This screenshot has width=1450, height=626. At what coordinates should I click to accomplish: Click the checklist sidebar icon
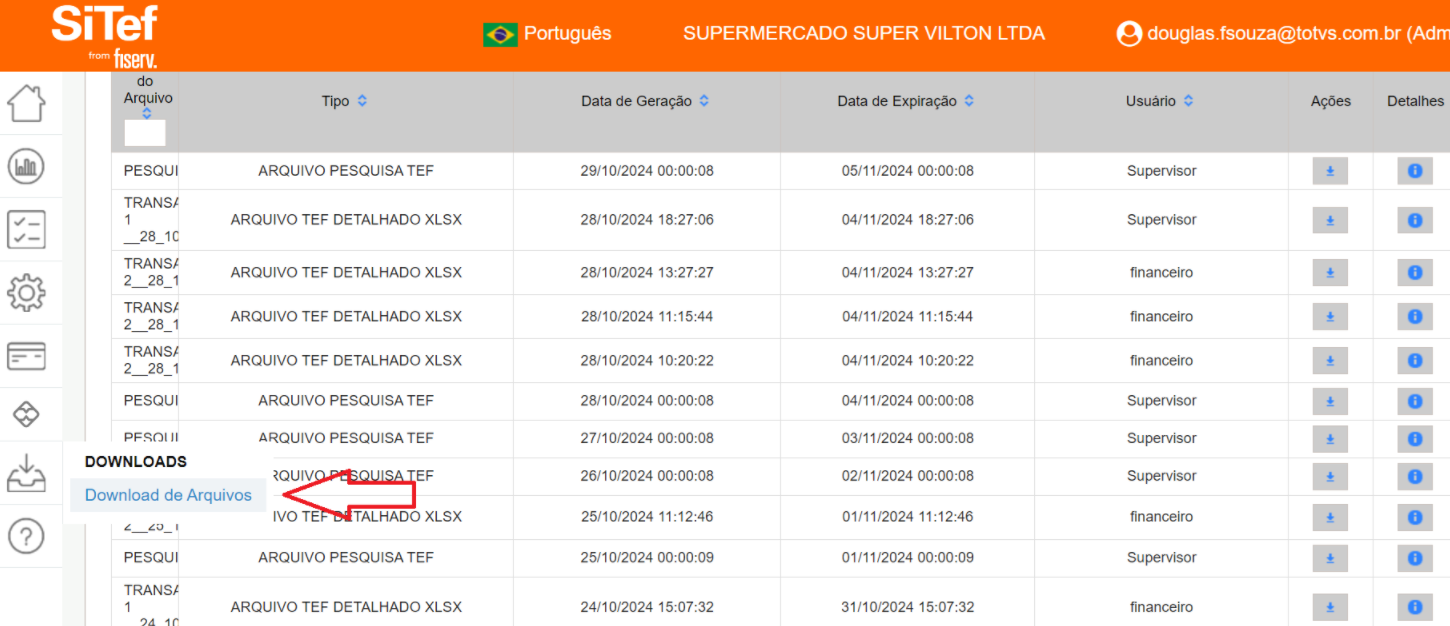tap(27, 229)
